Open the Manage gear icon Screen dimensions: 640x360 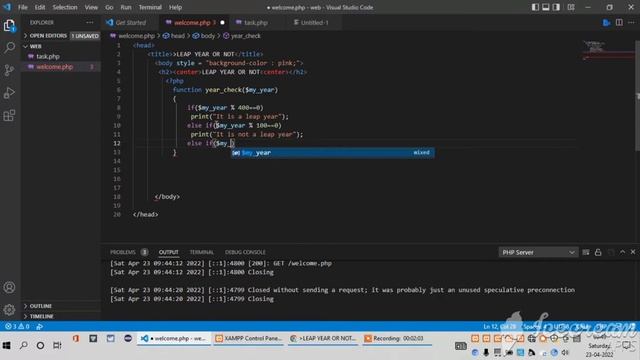coord(9,310)
